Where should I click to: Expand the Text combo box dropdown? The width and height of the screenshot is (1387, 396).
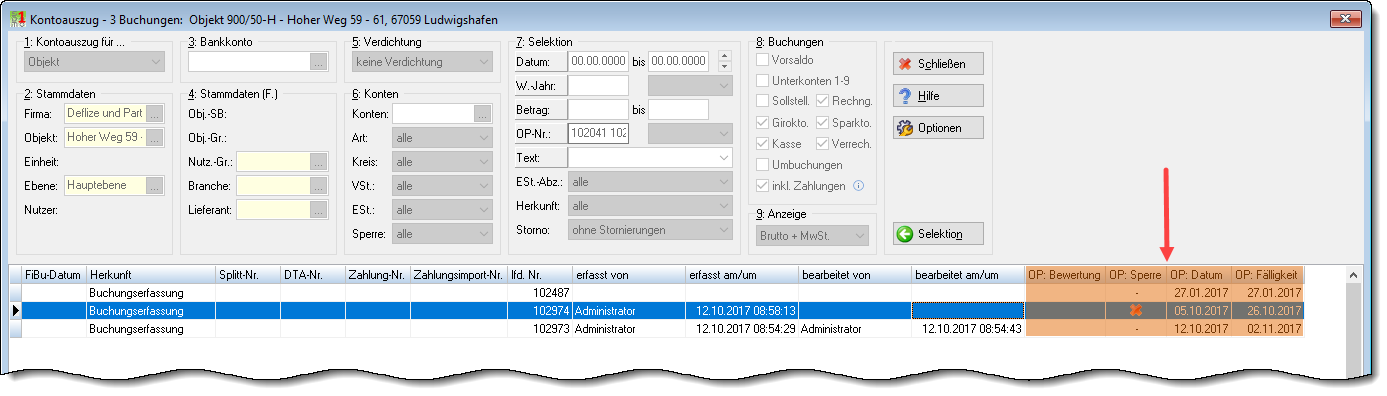[724, 158]
